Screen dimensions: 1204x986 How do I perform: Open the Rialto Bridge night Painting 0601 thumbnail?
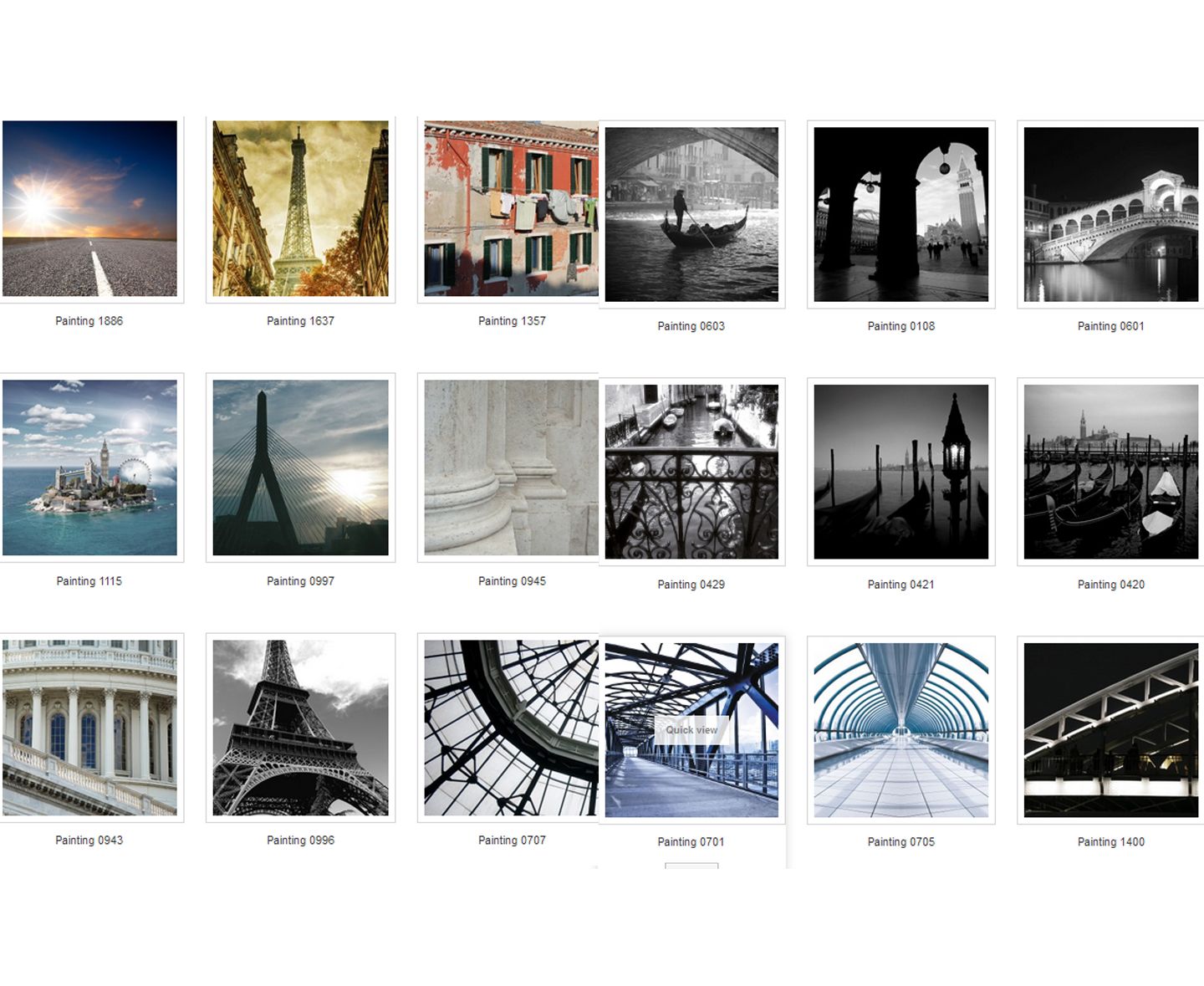(1110, 214)
